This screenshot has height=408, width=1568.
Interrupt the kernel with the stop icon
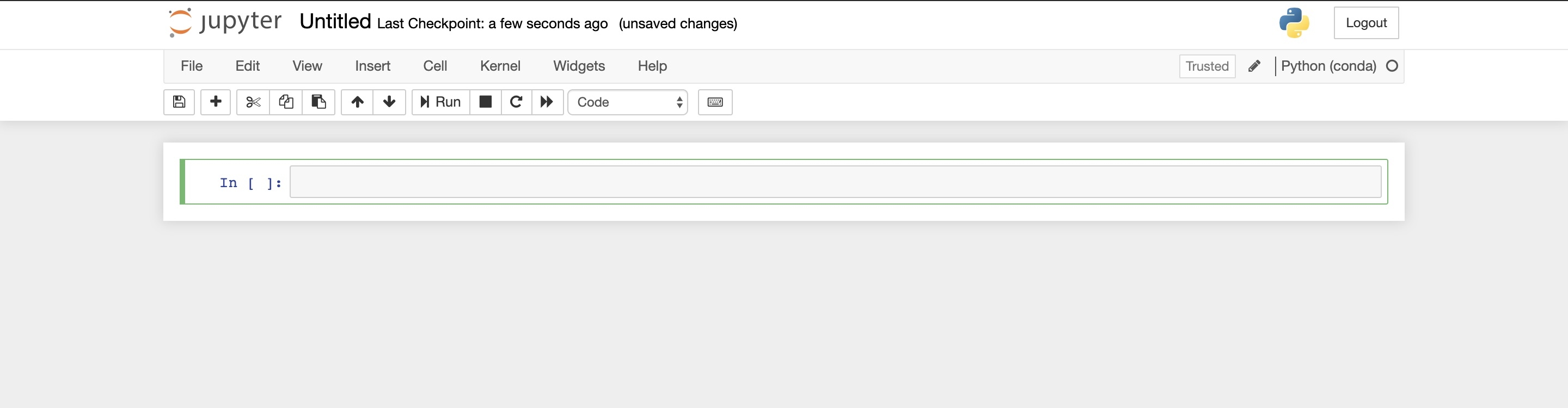tap(486, 102)
